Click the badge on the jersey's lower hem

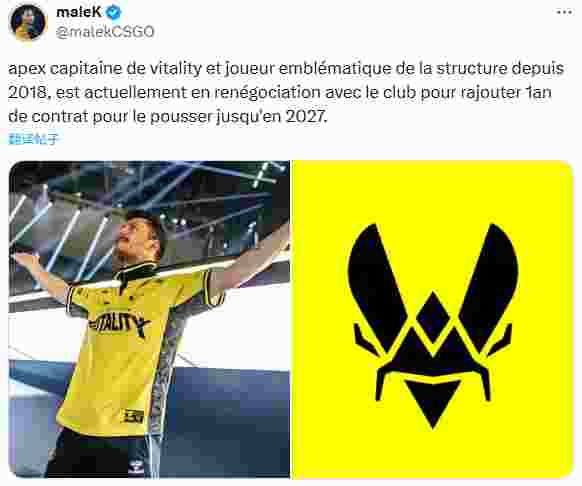pyautogui.click(x=134, y=415)
